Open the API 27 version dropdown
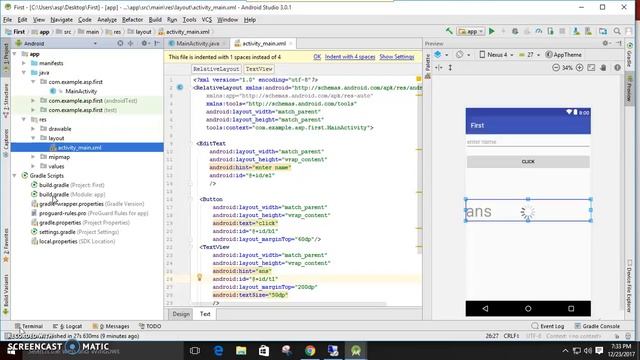The width and height of the screenshot is (640, 360). pos(529,54)
